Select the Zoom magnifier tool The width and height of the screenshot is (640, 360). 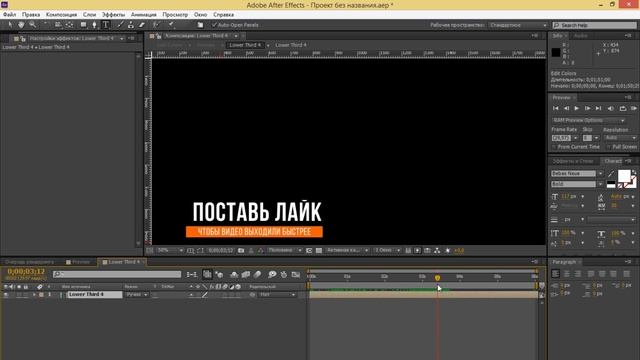33,25
